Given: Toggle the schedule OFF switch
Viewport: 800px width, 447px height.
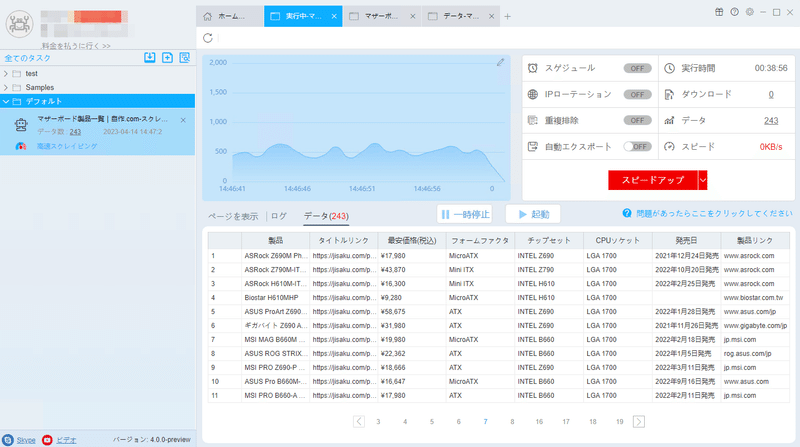Looking at the screenshot, I should click(x=637, y=68).
